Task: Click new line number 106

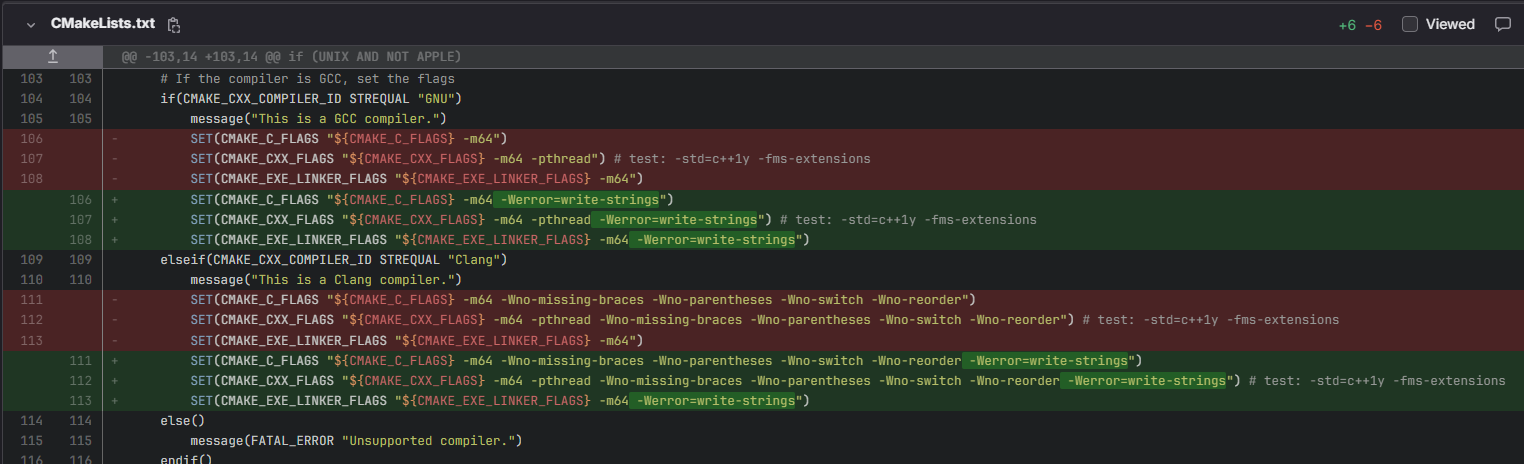Action: [81, 199]
